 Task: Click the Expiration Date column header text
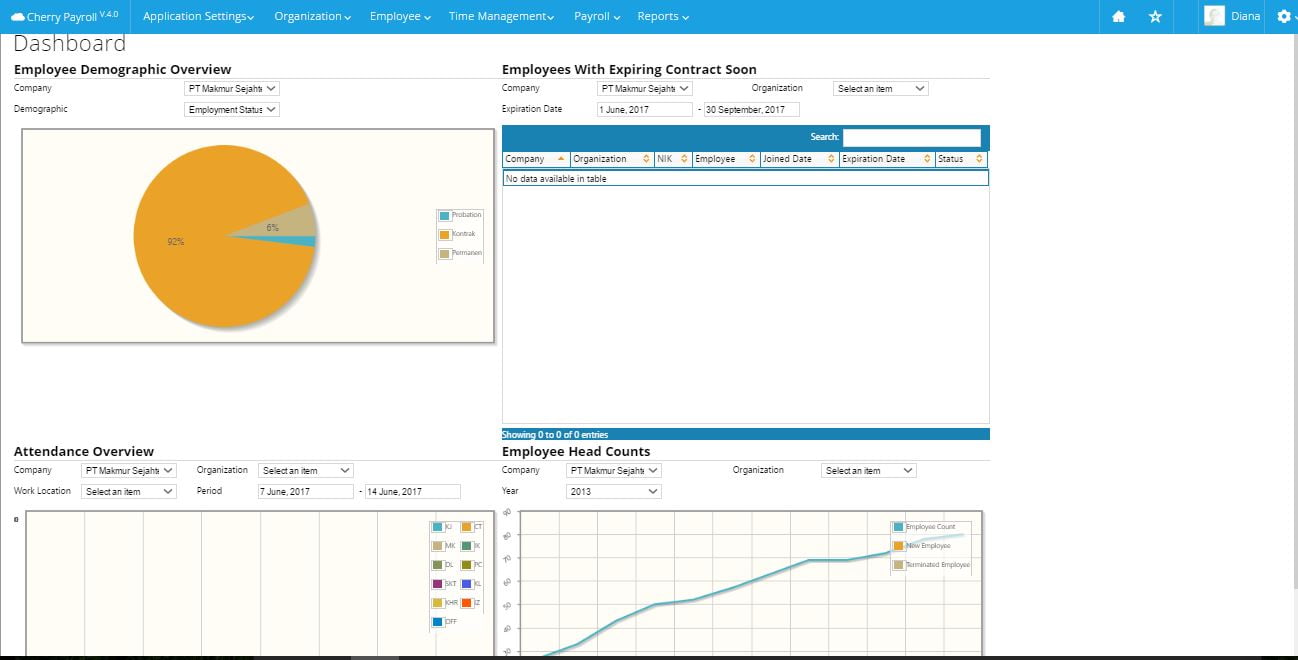[873, 159]
